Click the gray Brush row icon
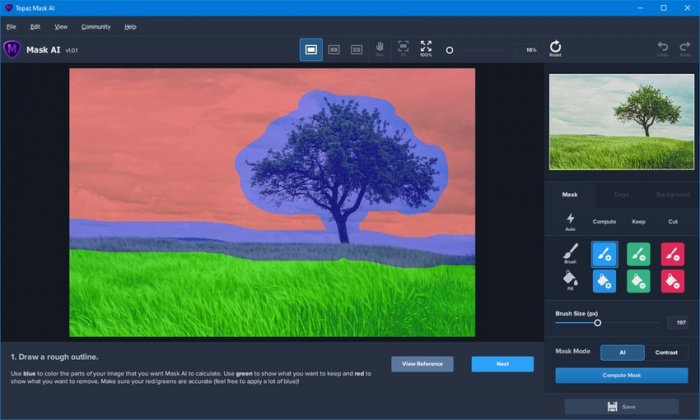Screen dimensions: 700x420 571,254
